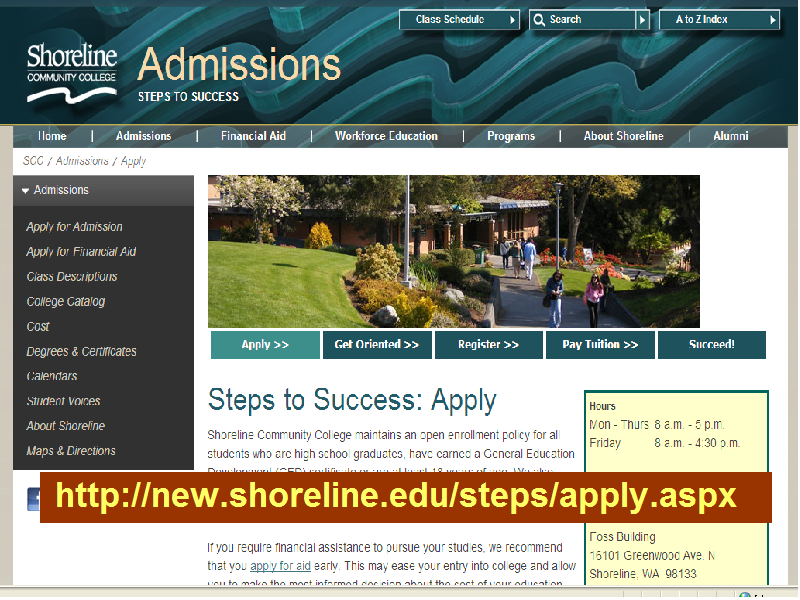Open Student Voices in the sidebar

[63, 402]
